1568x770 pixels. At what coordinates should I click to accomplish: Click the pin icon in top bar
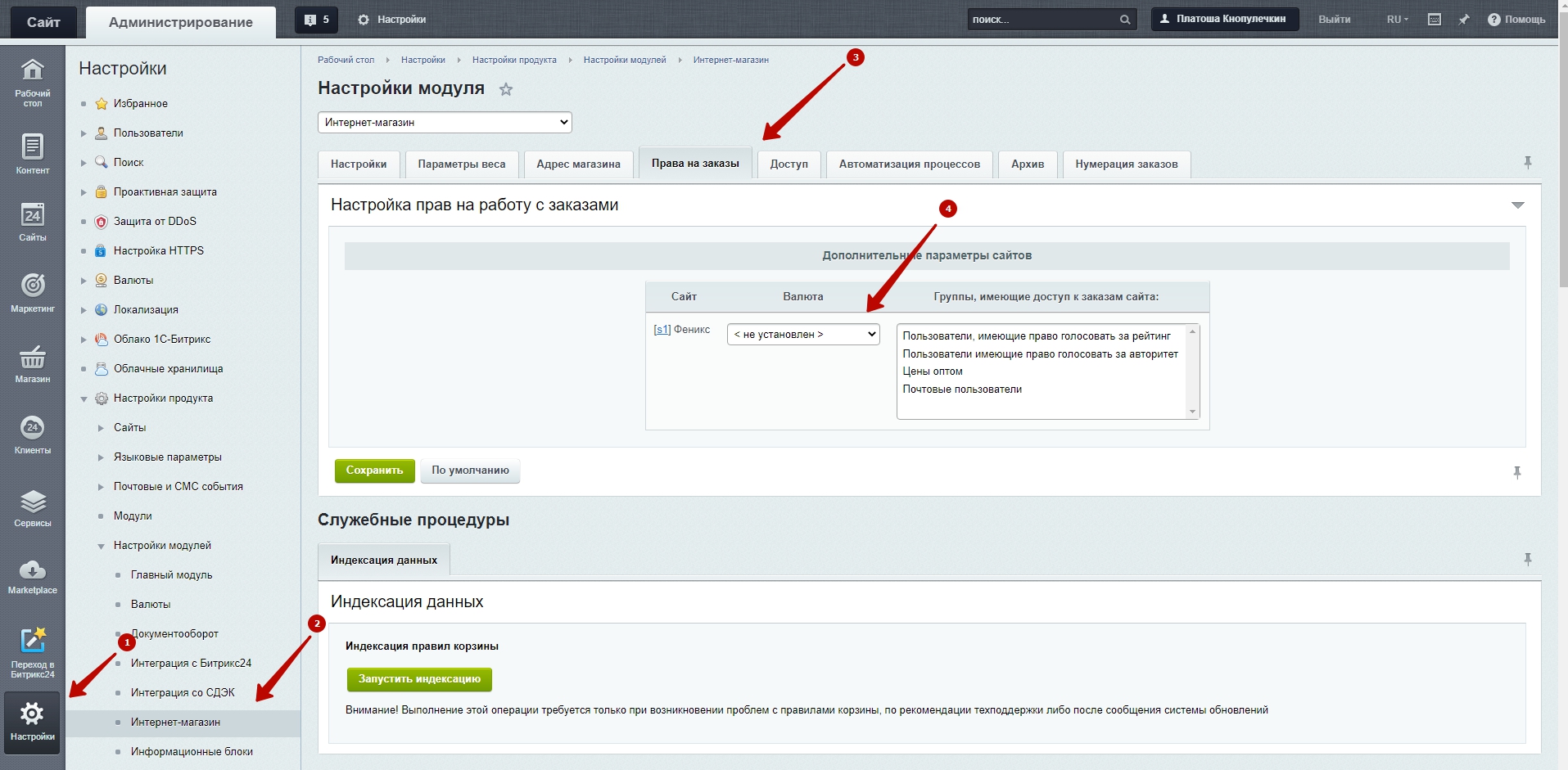pyautogui.click(x=1464, y=20)
